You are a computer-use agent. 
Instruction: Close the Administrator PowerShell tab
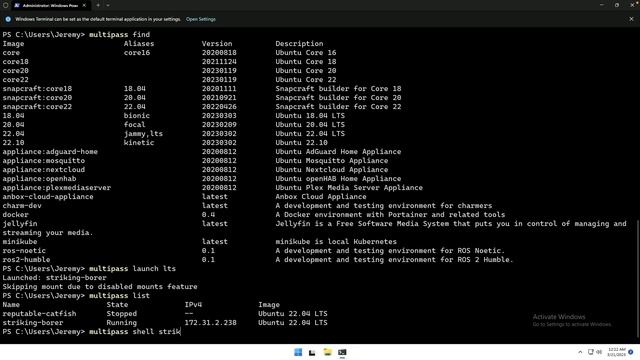(x=84, y=5)
